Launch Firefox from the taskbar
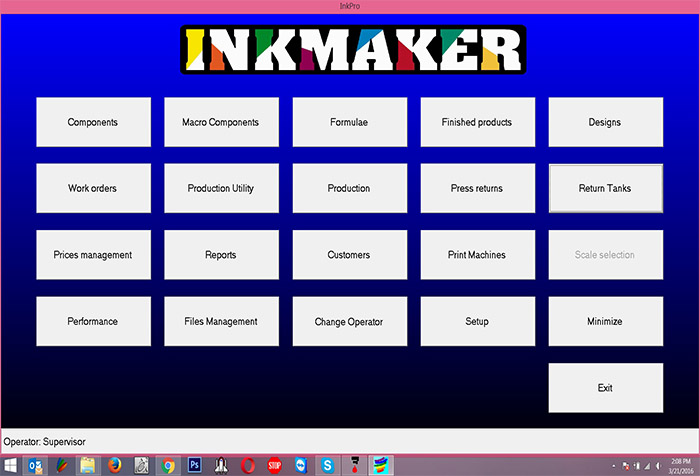 (x=114, y=466)
